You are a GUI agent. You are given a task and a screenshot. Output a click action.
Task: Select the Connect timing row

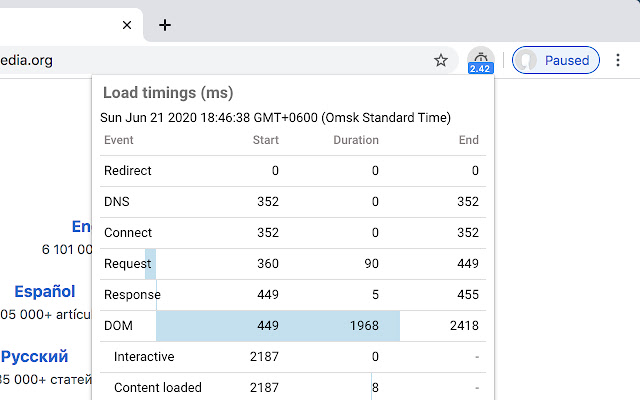point(291,233)
